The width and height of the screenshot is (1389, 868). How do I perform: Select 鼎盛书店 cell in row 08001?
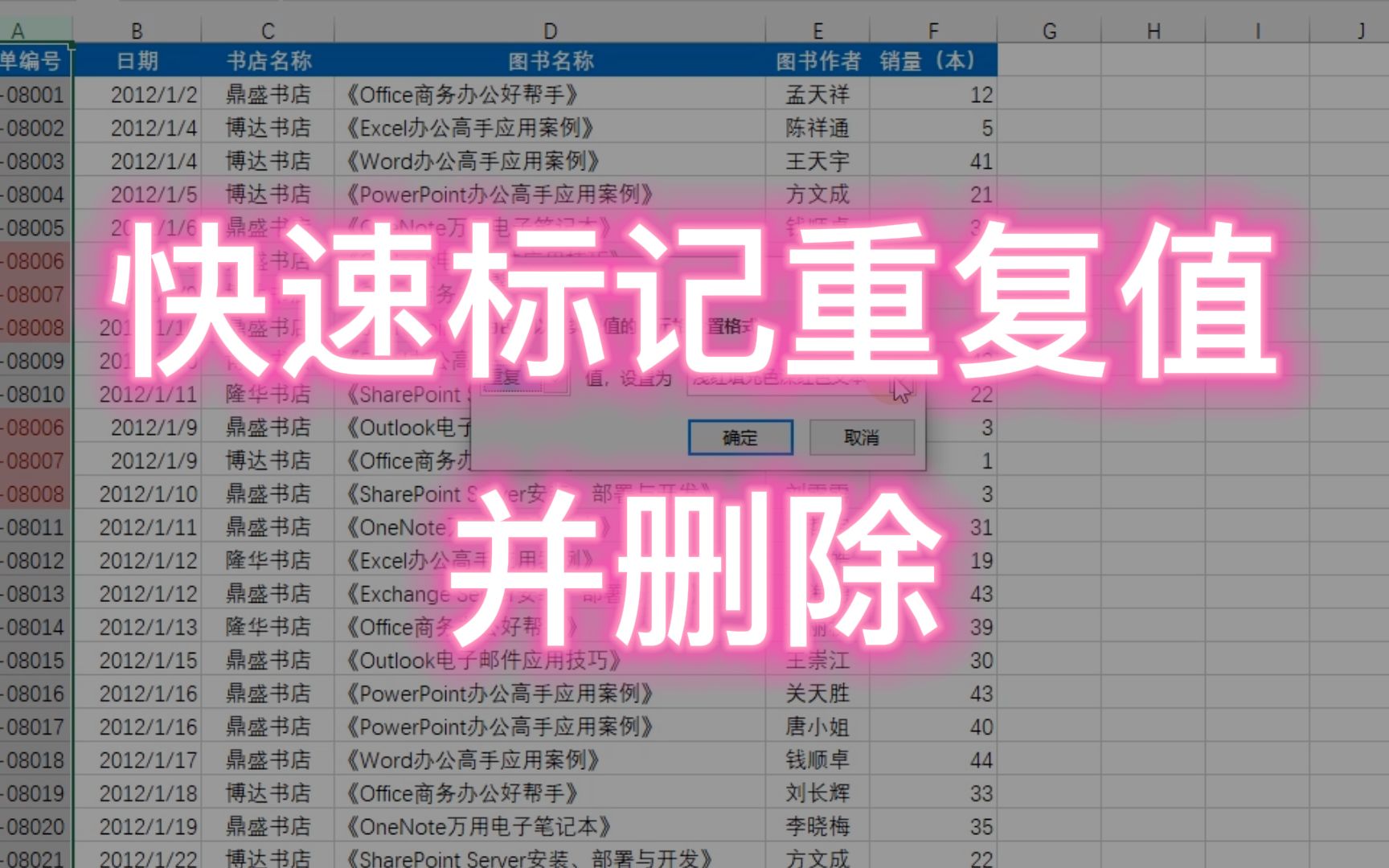point(268,94)
